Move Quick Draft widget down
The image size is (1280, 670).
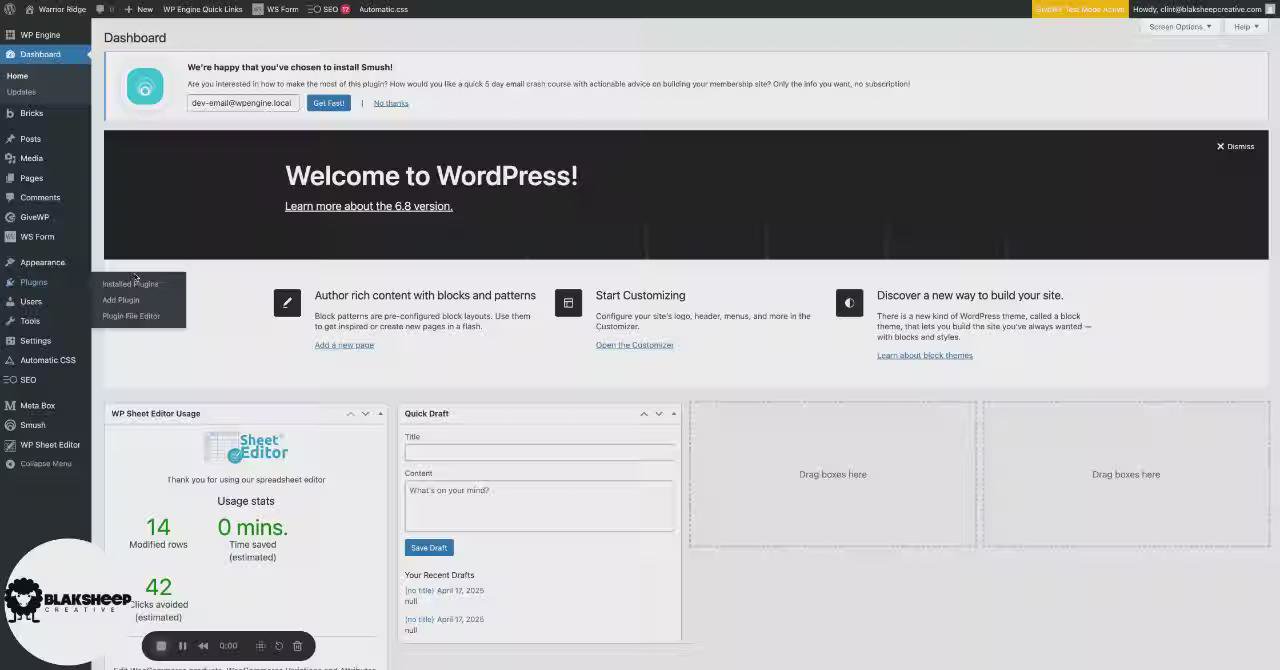659,413
